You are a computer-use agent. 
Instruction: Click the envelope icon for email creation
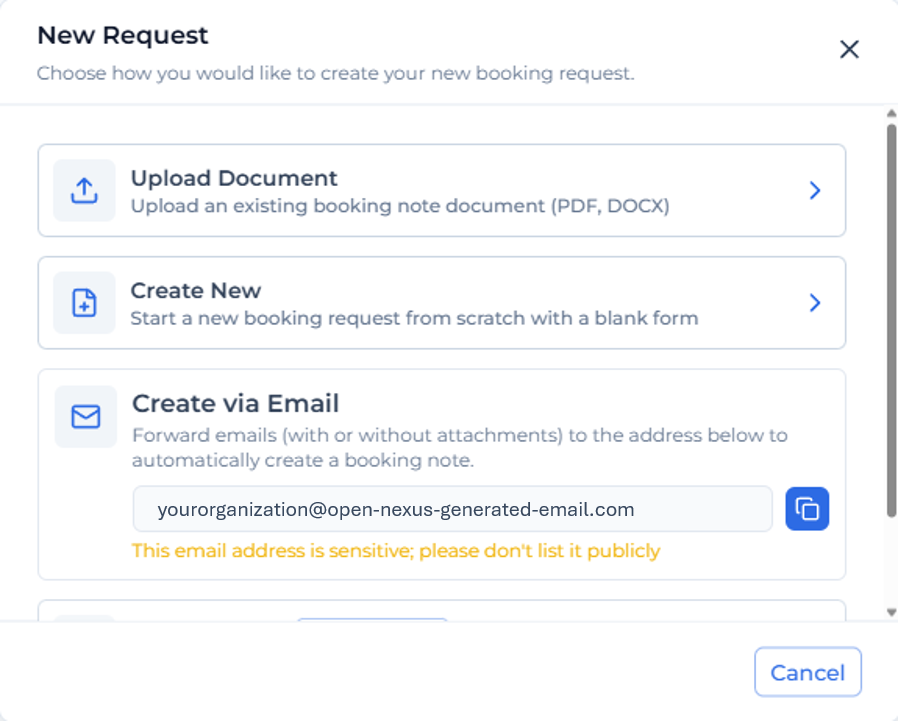[x=86, y=416]
